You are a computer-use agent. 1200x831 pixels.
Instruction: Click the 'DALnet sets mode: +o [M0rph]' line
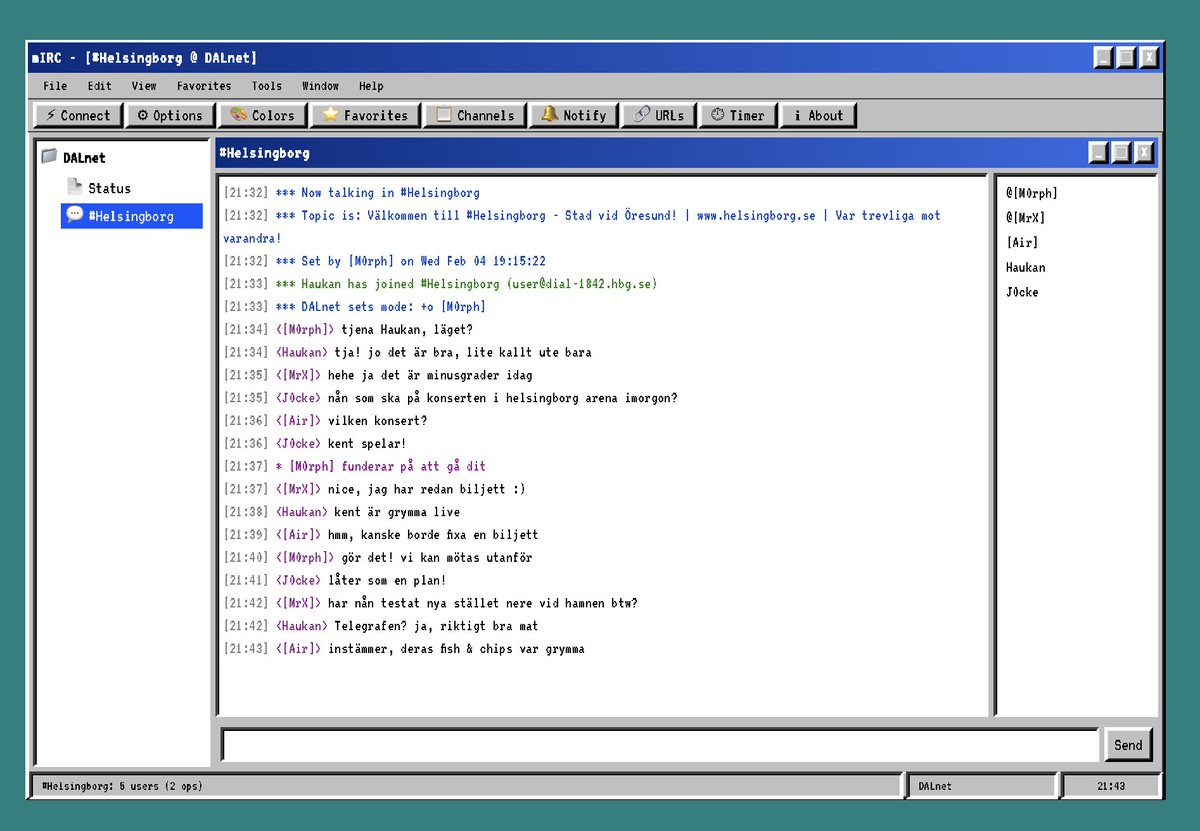click(380, 307)
